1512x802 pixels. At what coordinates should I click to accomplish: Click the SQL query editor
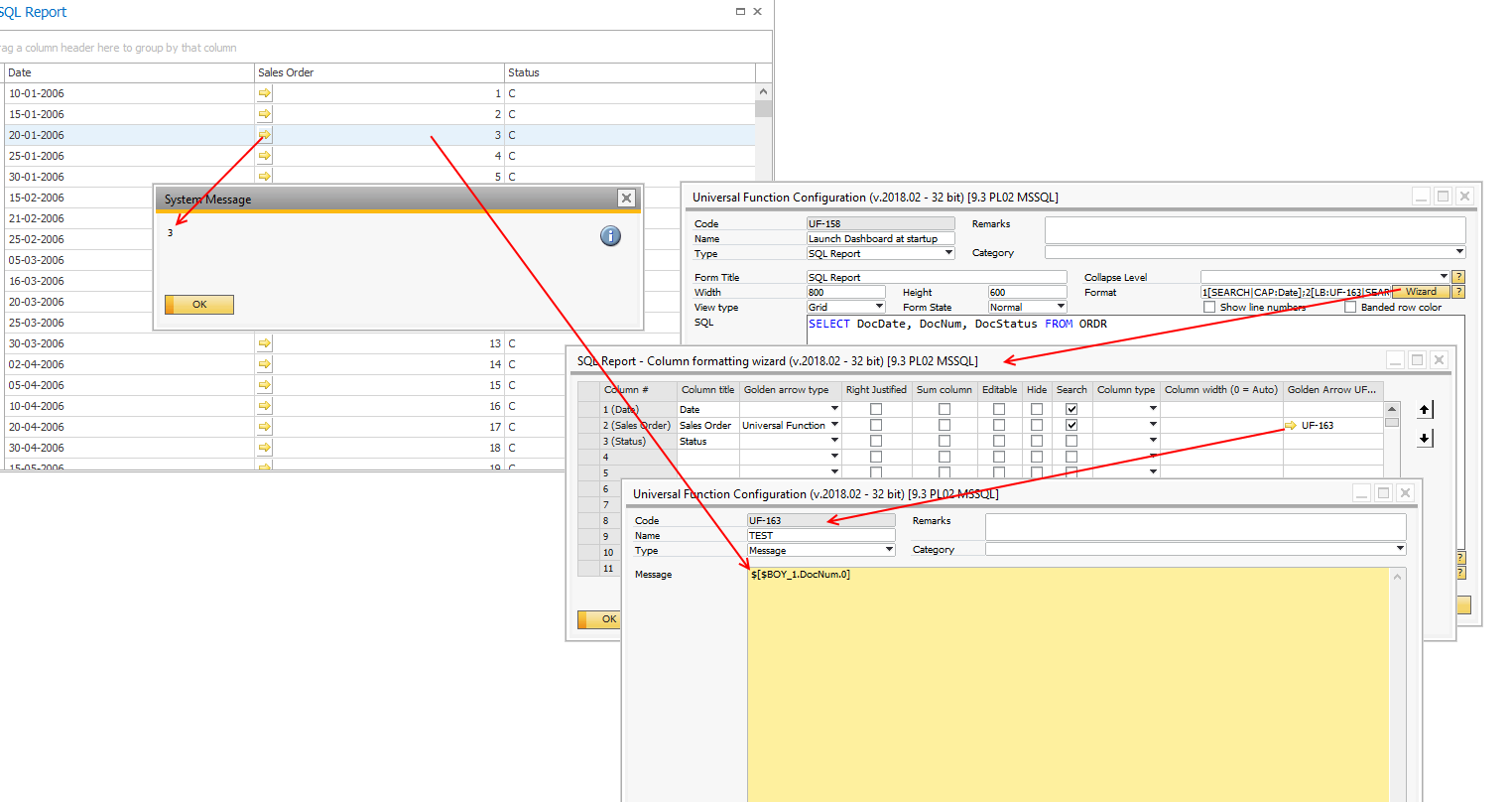1135,331
